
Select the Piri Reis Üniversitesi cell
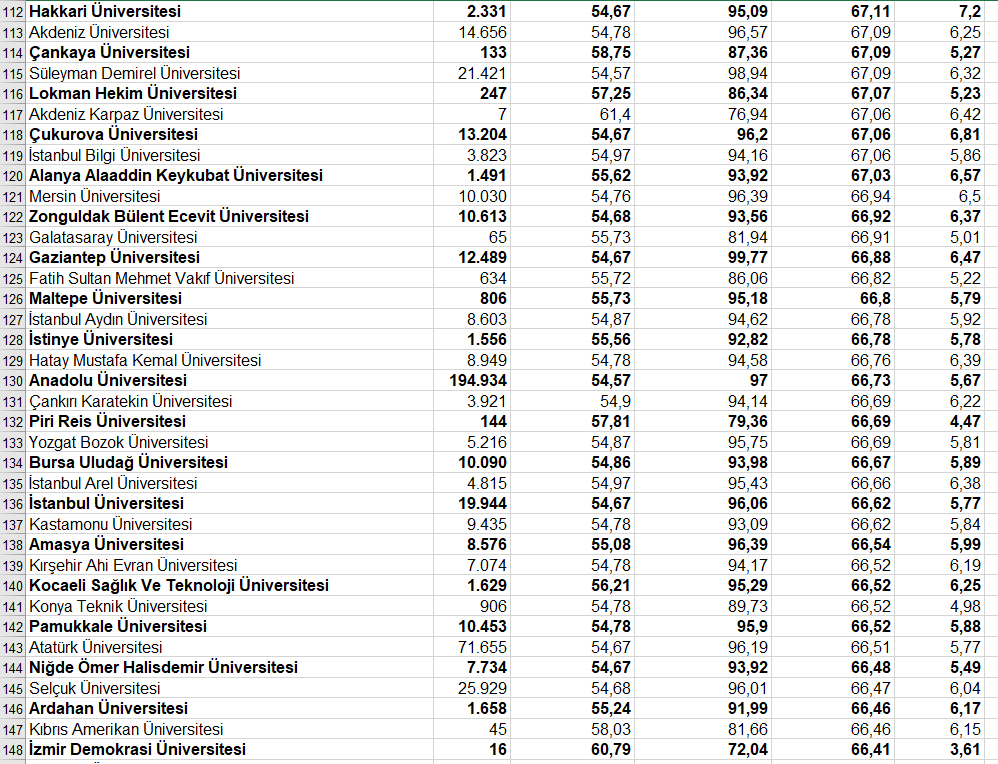tap(229, 421)
